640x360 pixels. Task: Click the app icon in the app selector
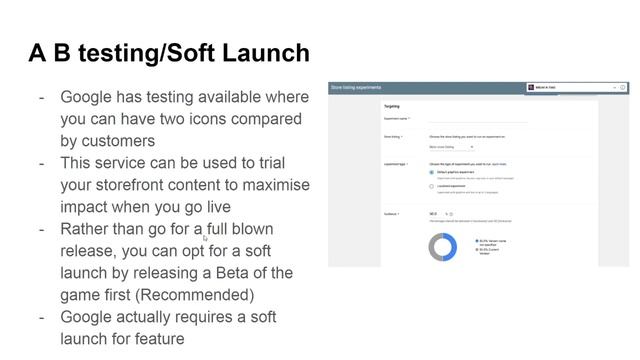pyautogui.click(x=531, y=87)
